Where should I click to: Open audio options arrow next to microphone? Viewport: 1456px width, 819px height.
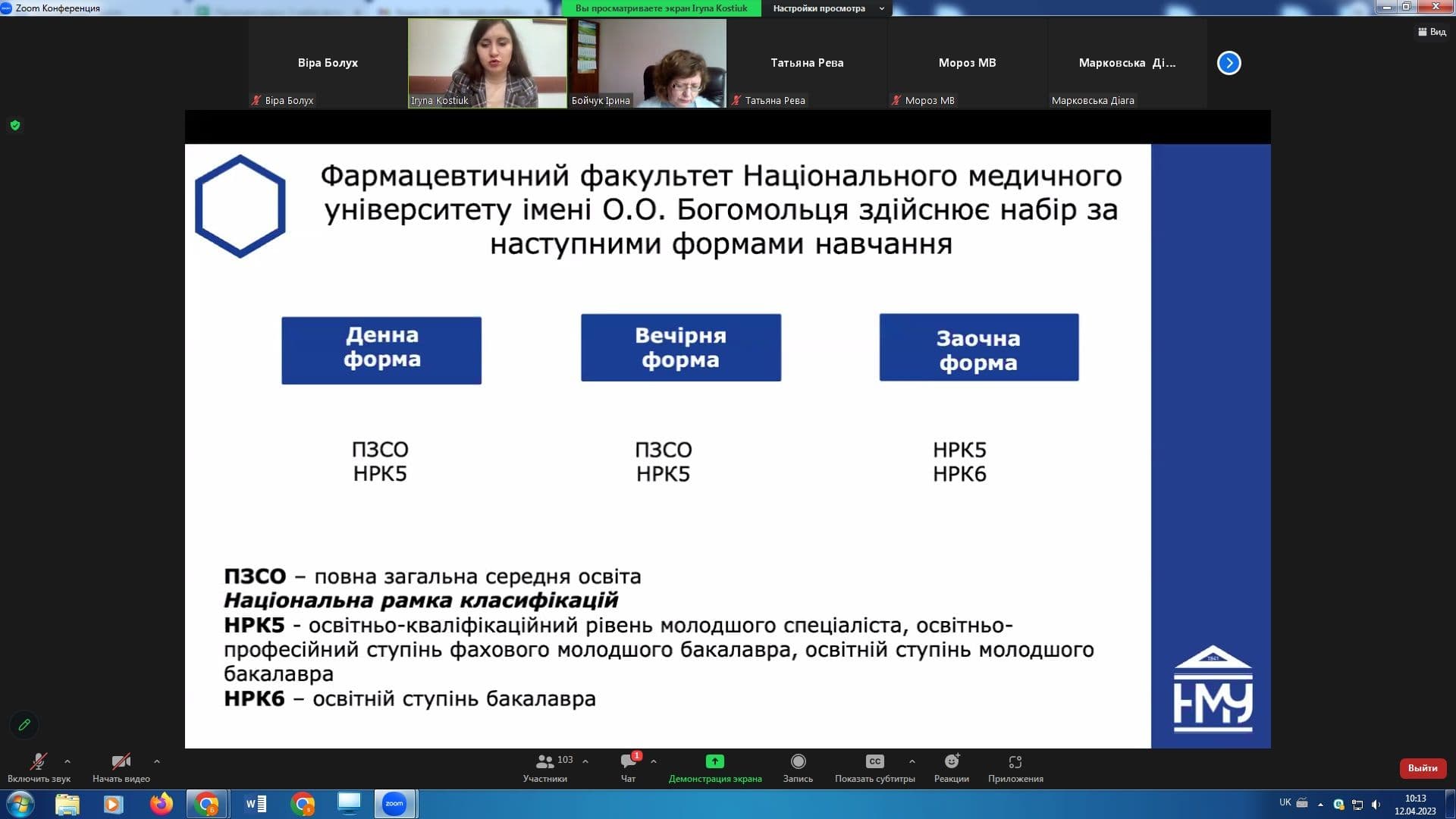point(67,761)
